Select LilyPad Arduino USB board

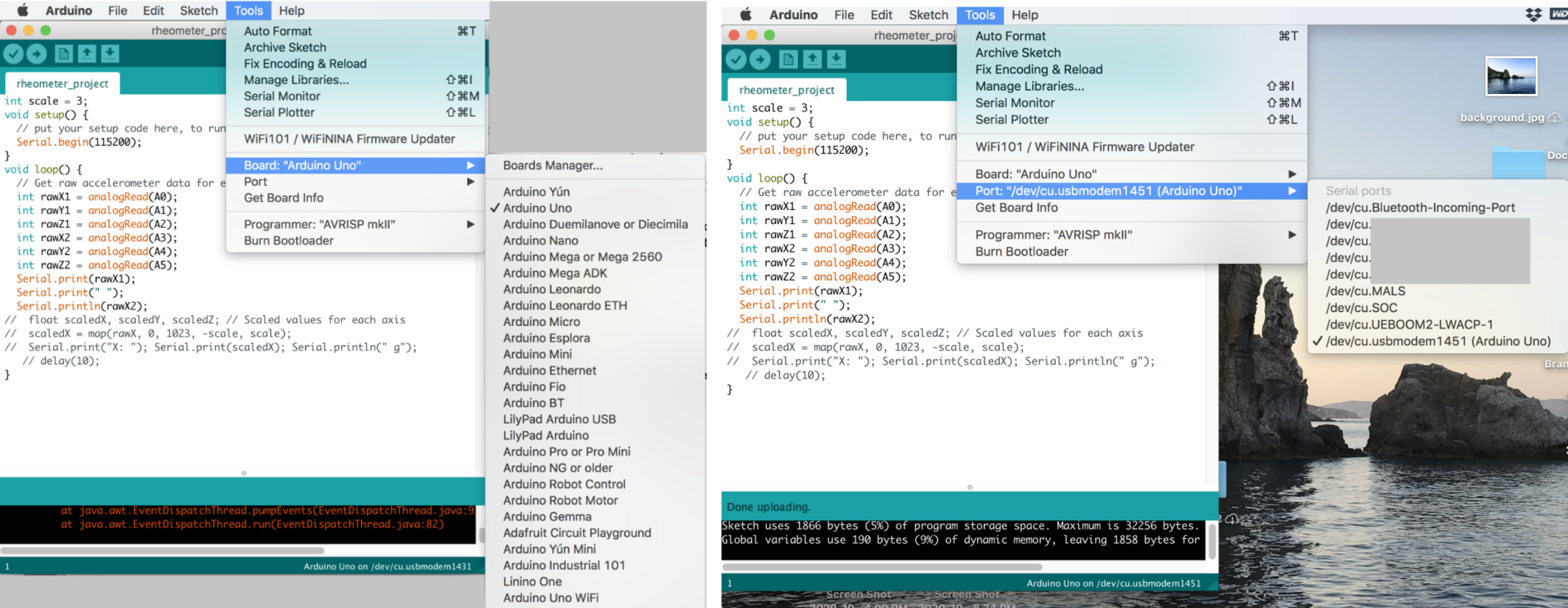click(595, 419)
